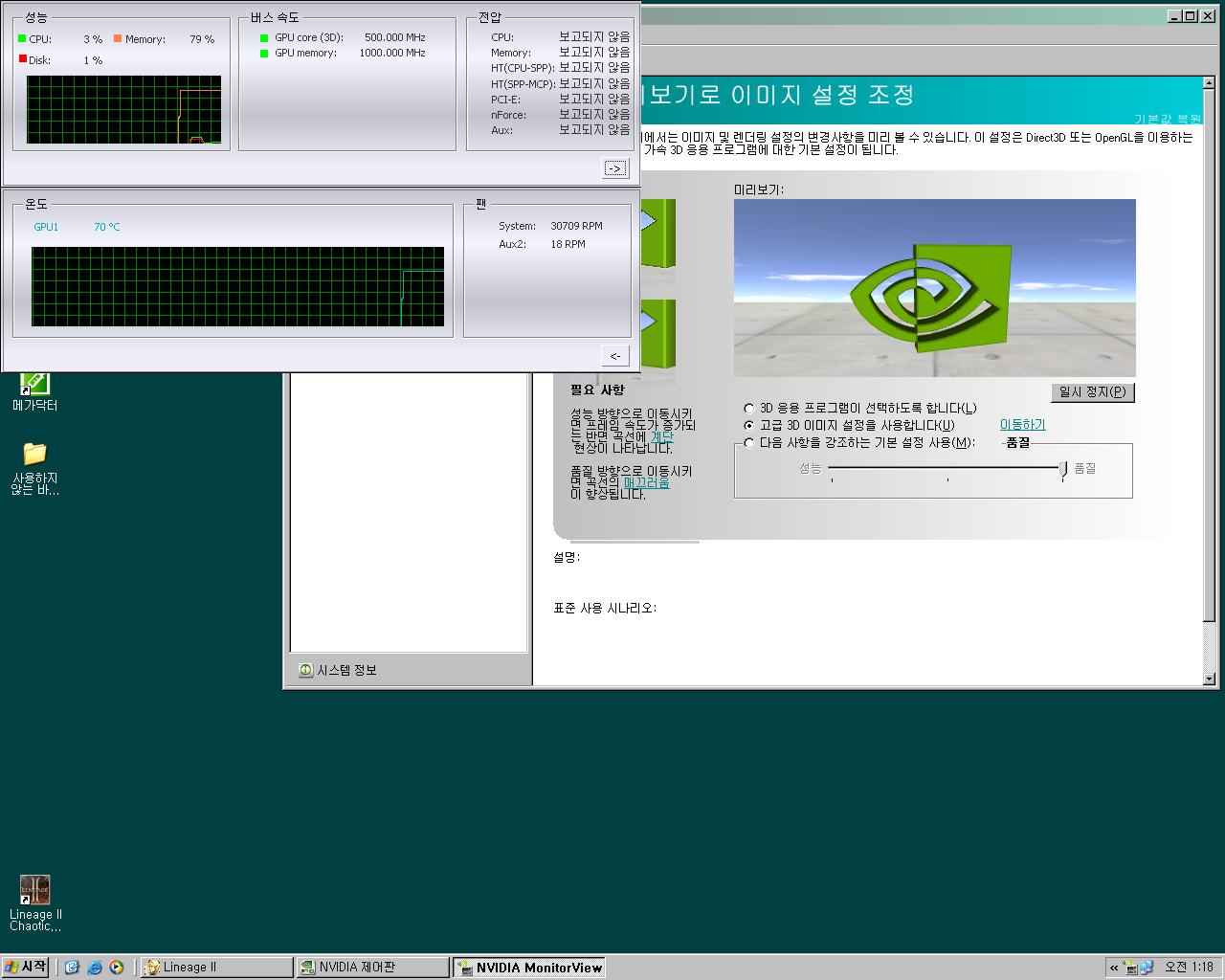This screenshot has height=980, width=1225.
Task: Collapse MonitorView panel with <- button
Action: coord(615,356)
